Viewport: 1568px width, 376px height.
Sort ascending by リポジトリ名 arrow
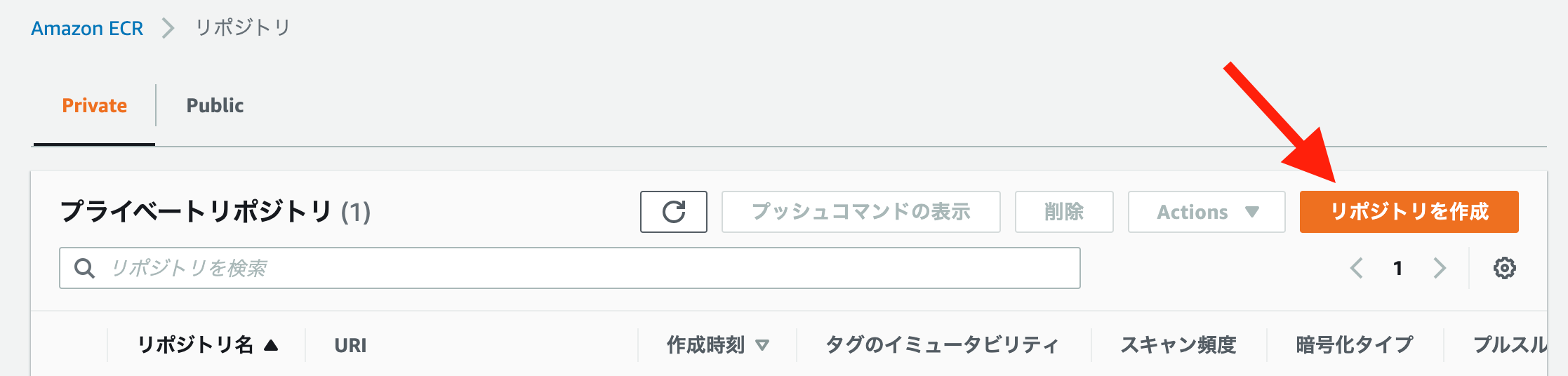tap(271, 344)
